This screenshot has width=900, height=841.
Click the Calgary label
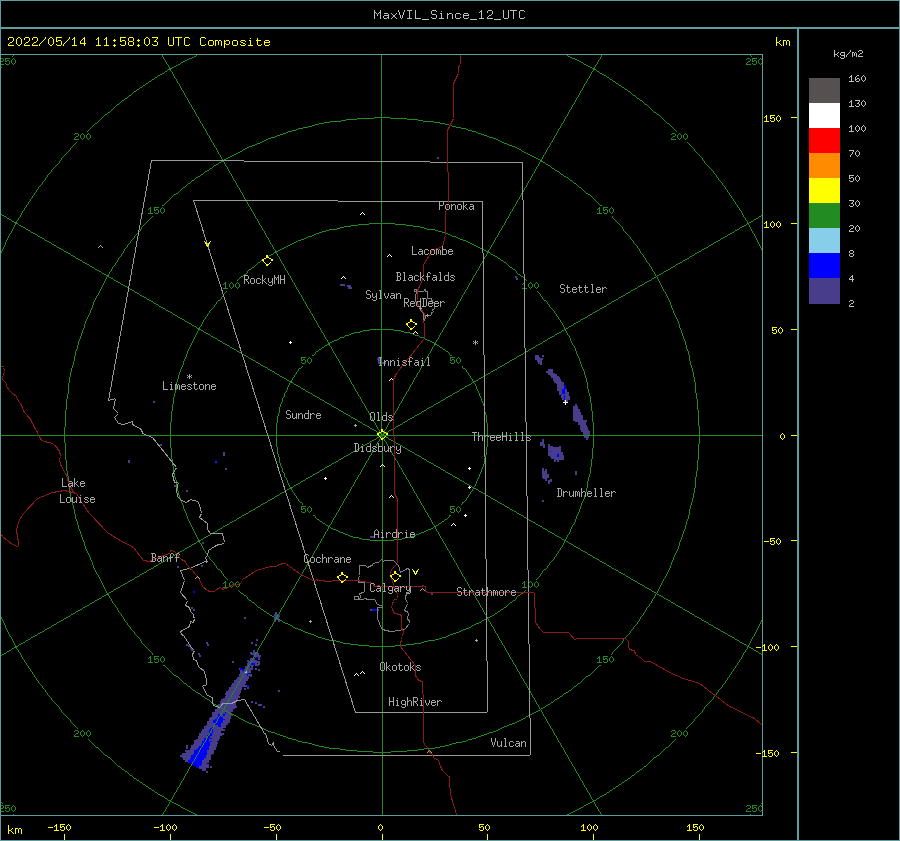[390, 588]
